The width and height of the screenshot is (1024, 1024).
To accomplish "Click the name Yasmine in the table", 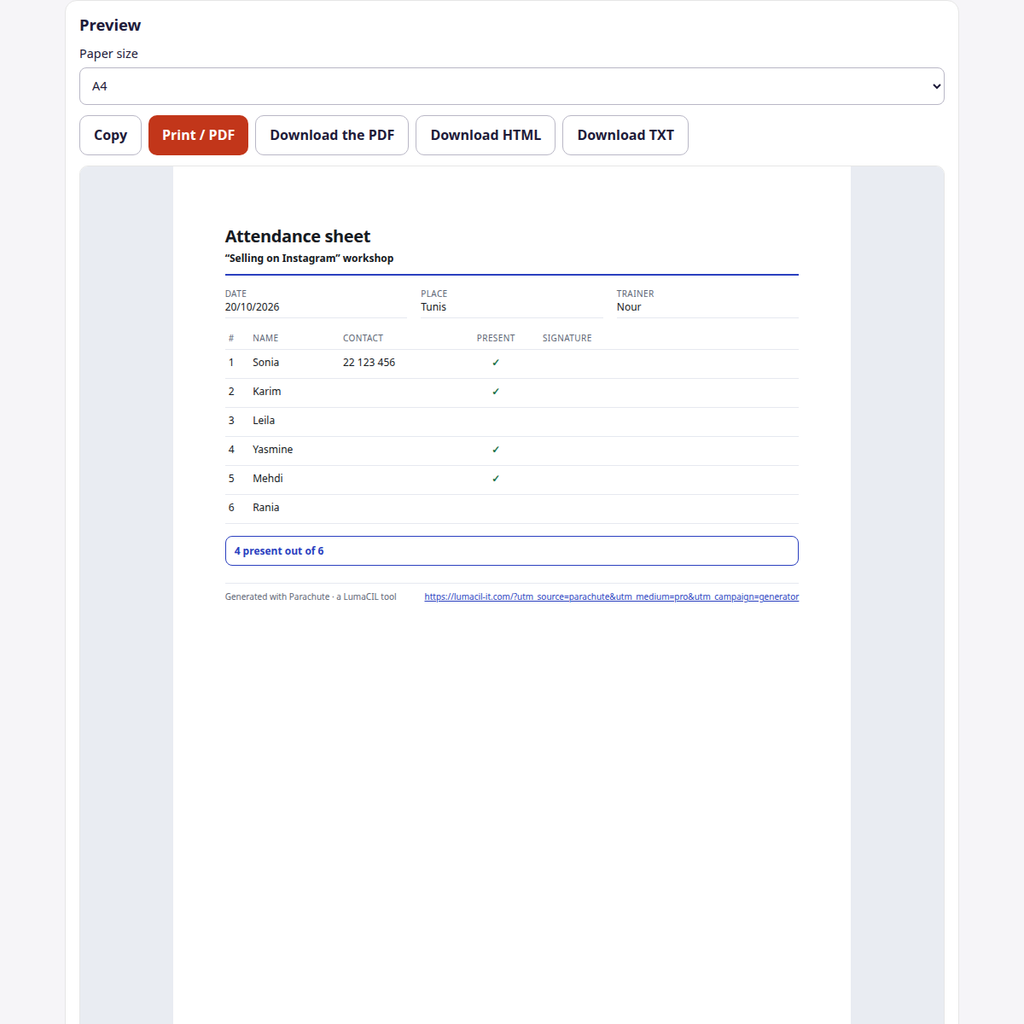I will tap(272, 449).
